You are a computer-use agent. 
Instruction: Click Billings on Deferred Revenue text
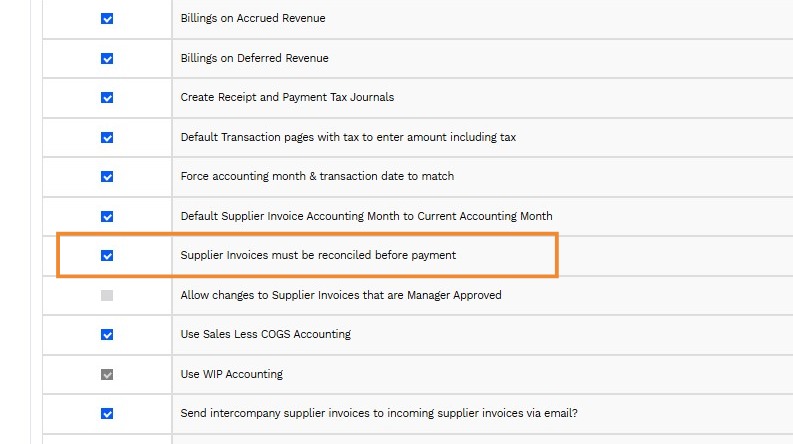[254, 58]
